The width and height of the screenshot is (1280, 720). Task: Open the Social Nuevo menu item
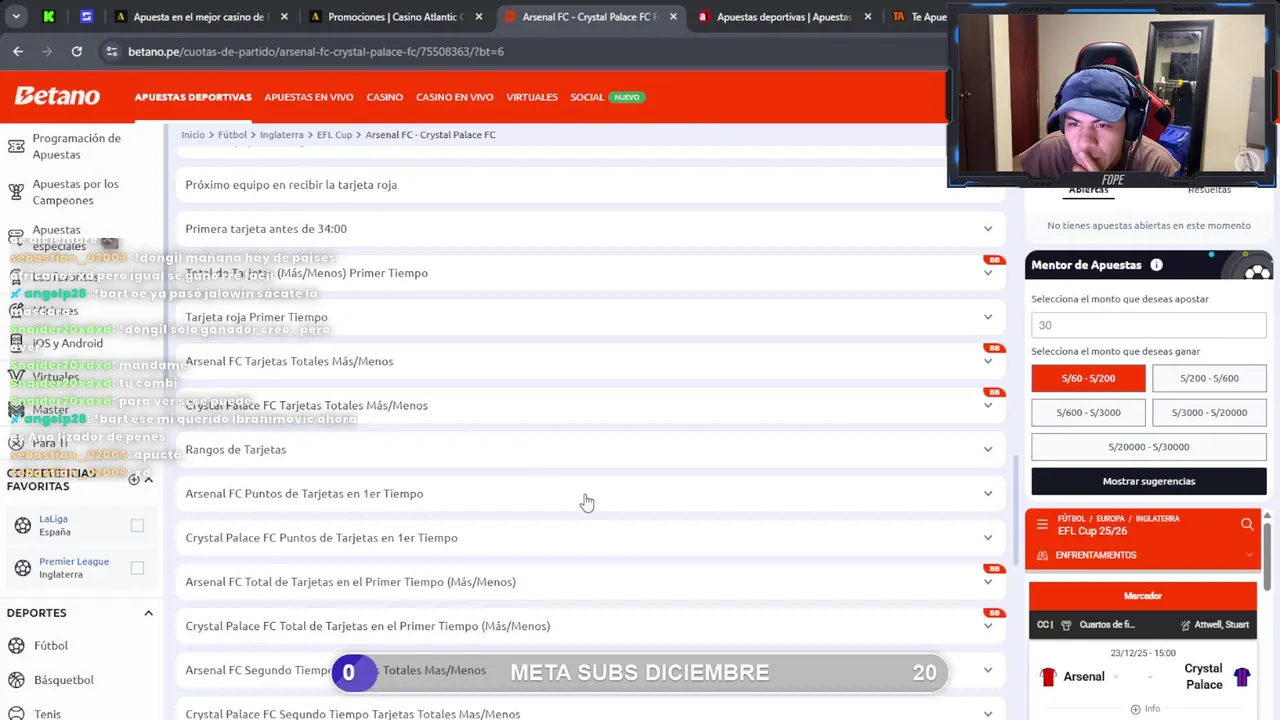pyautogui.click(x=606, y=97)
